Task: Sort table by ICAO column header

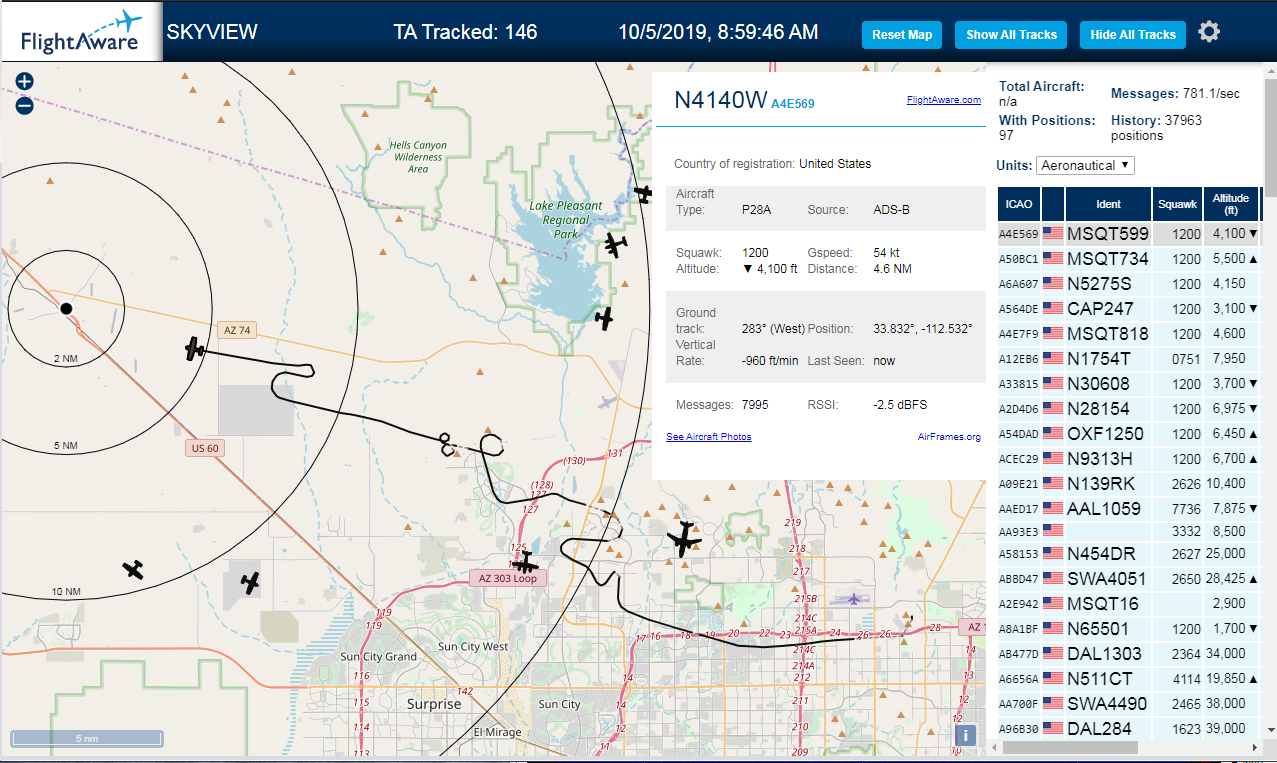Action: click(x=1019, y=204)
